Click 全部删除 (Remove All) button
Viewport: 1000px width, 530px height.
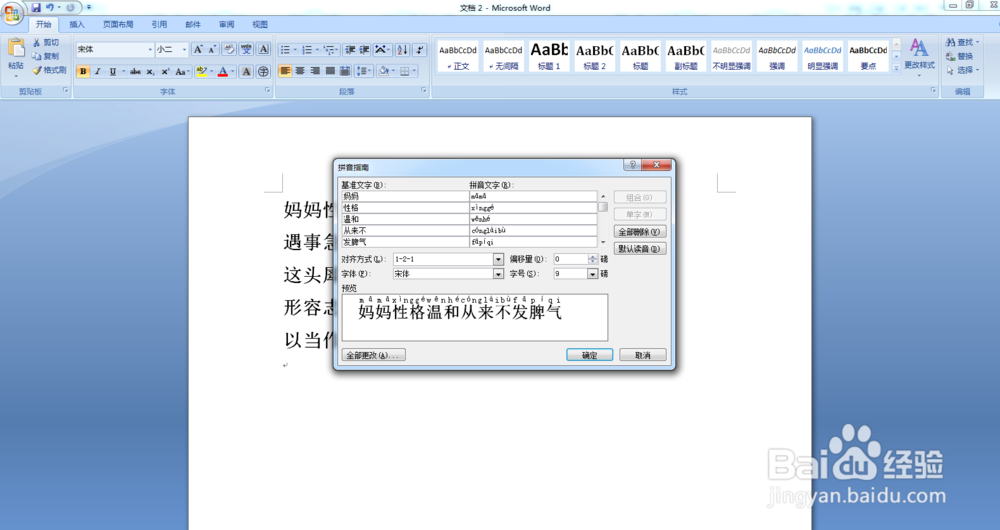640,232
